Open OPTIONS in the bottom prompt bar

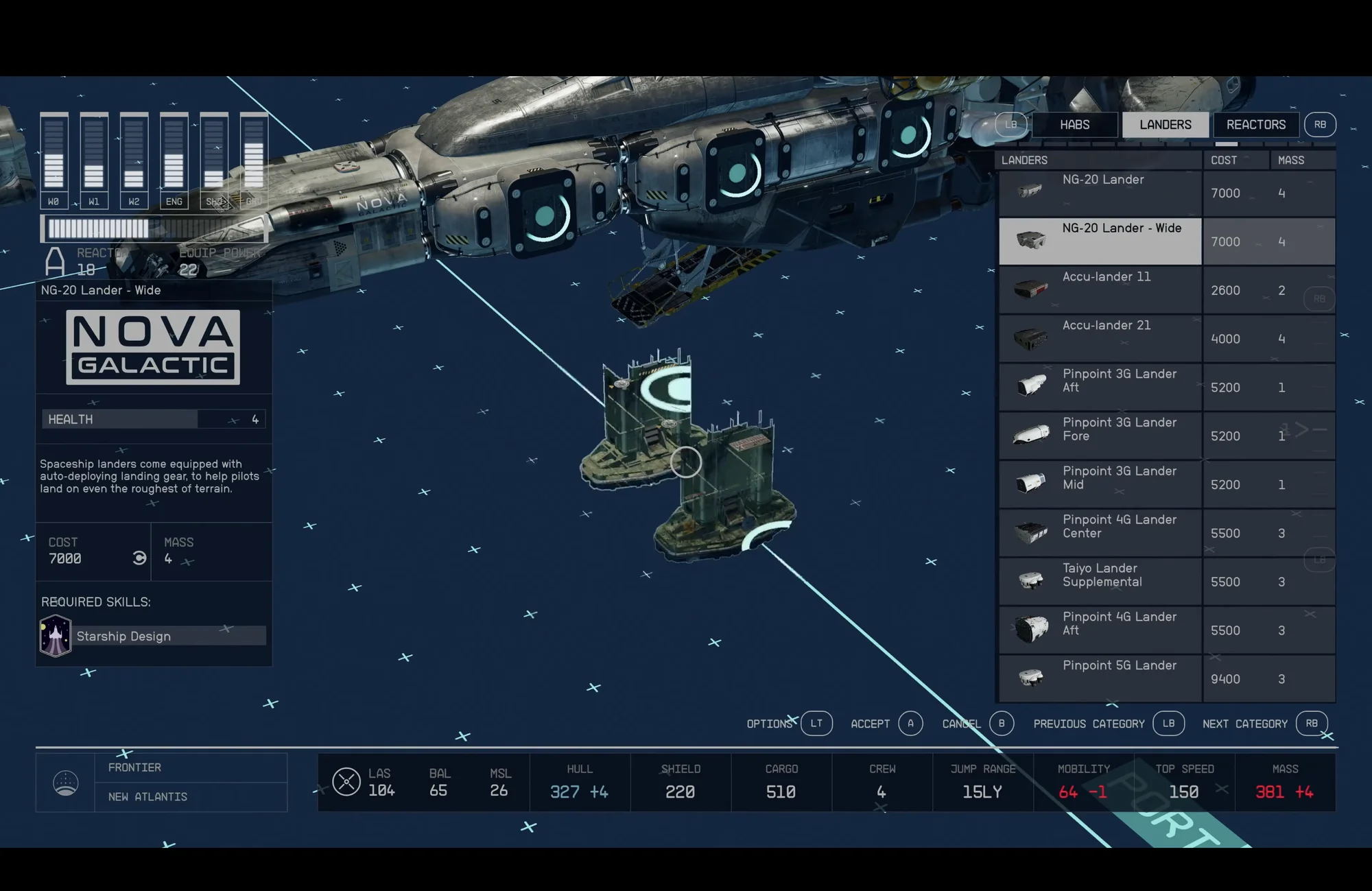point(770,724)
